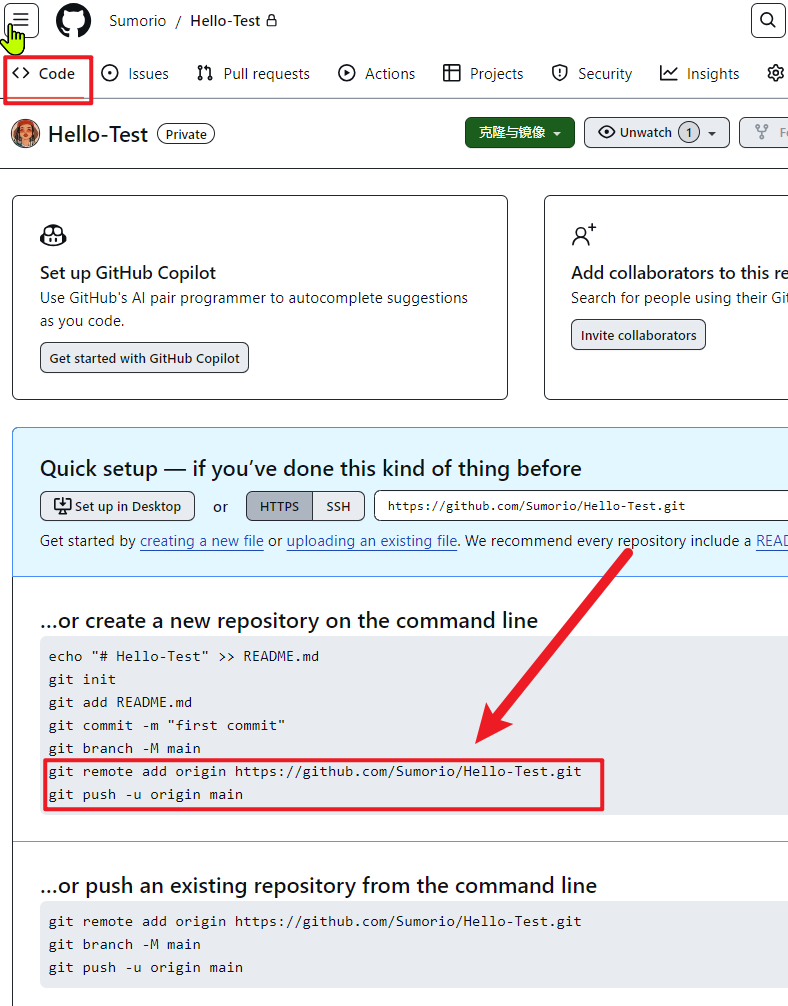
Task: Click the lock icon beside Hello-Test breadcrumb
Action: click(271, 21)
